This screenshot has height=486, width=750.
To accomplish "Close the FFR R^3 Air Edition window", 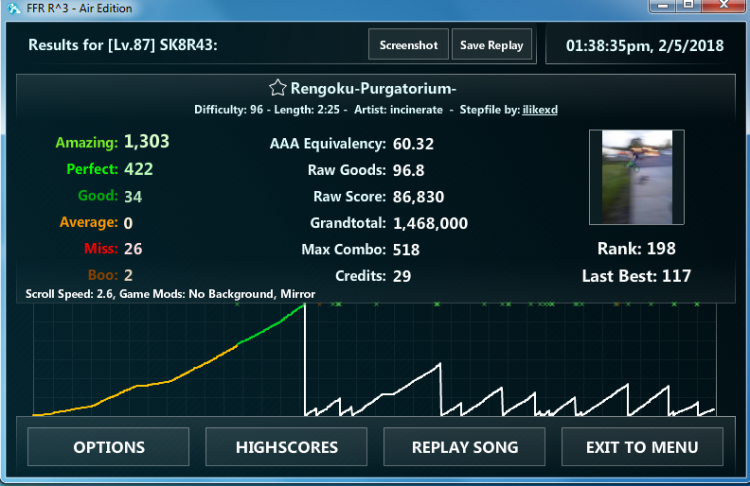I will coord(725,6).
